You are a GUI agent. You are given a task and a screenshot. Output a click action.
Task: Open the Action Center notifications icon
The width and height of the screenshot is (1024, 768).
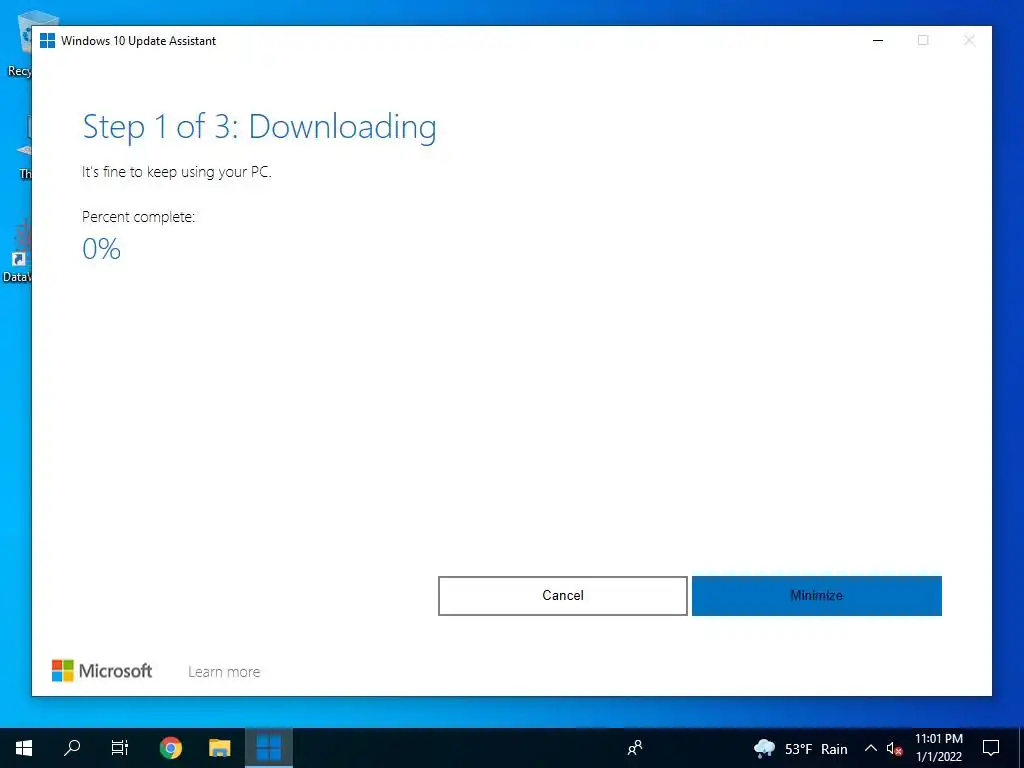click(x=991, y=748)
